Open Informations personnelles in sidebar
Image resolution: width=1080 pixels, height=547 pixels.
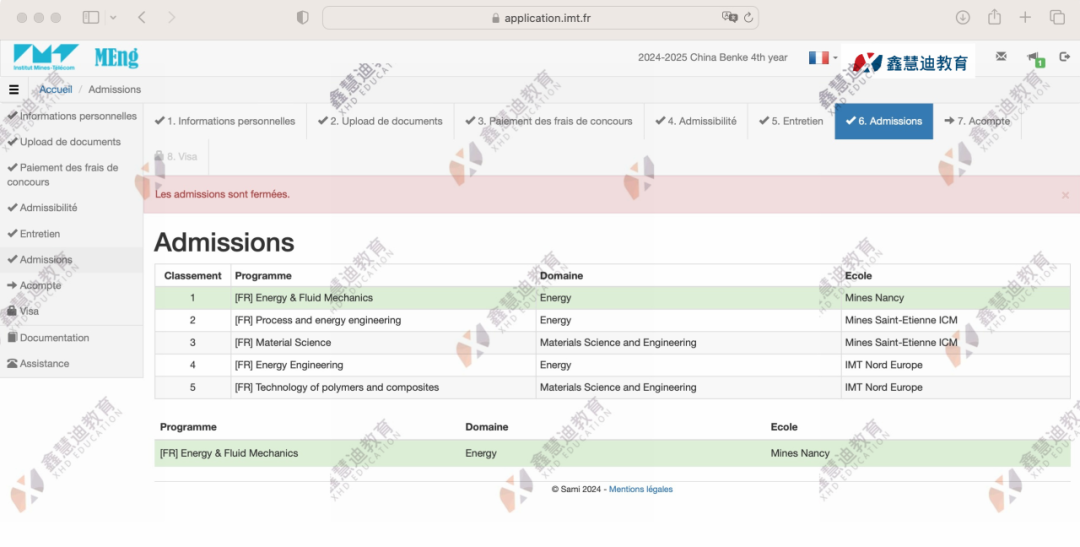(72, 116)
